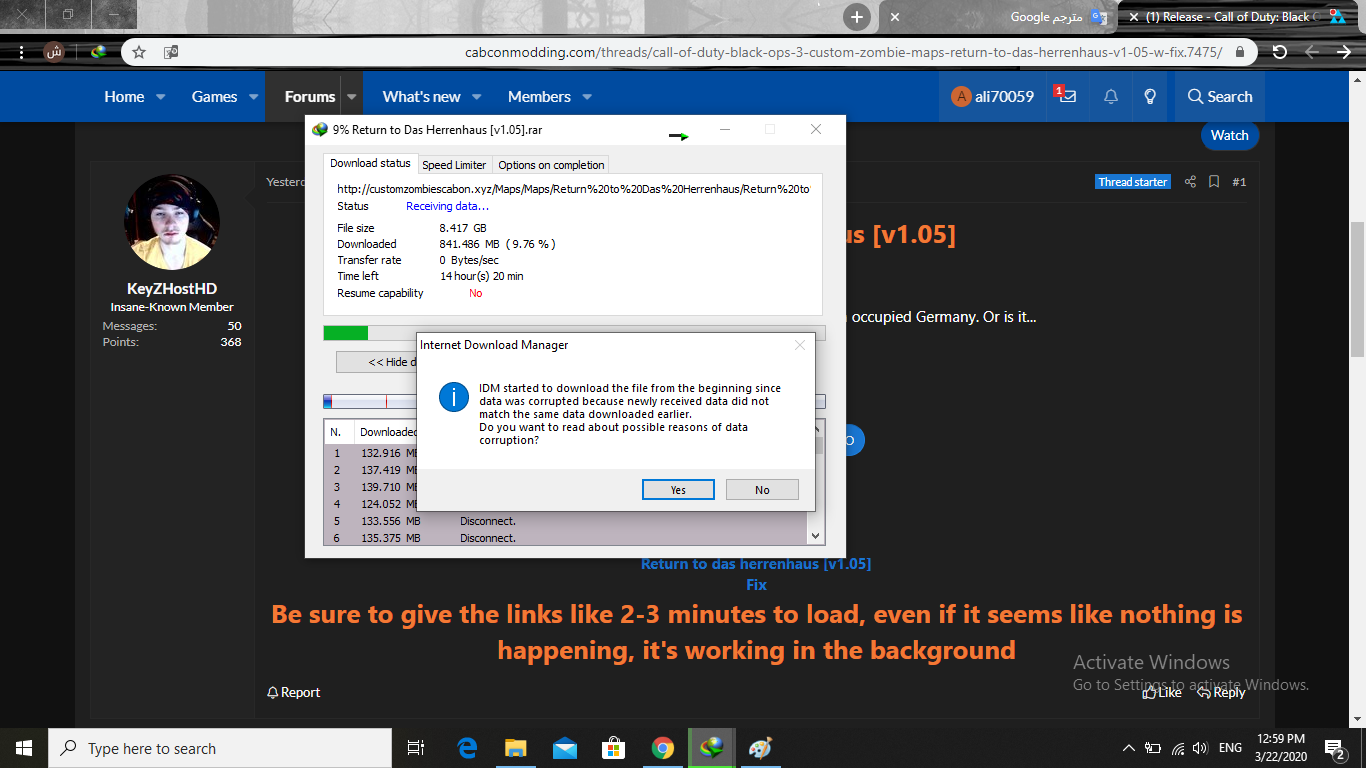Open the forum alerts bell icon

tap(1111, 97)
